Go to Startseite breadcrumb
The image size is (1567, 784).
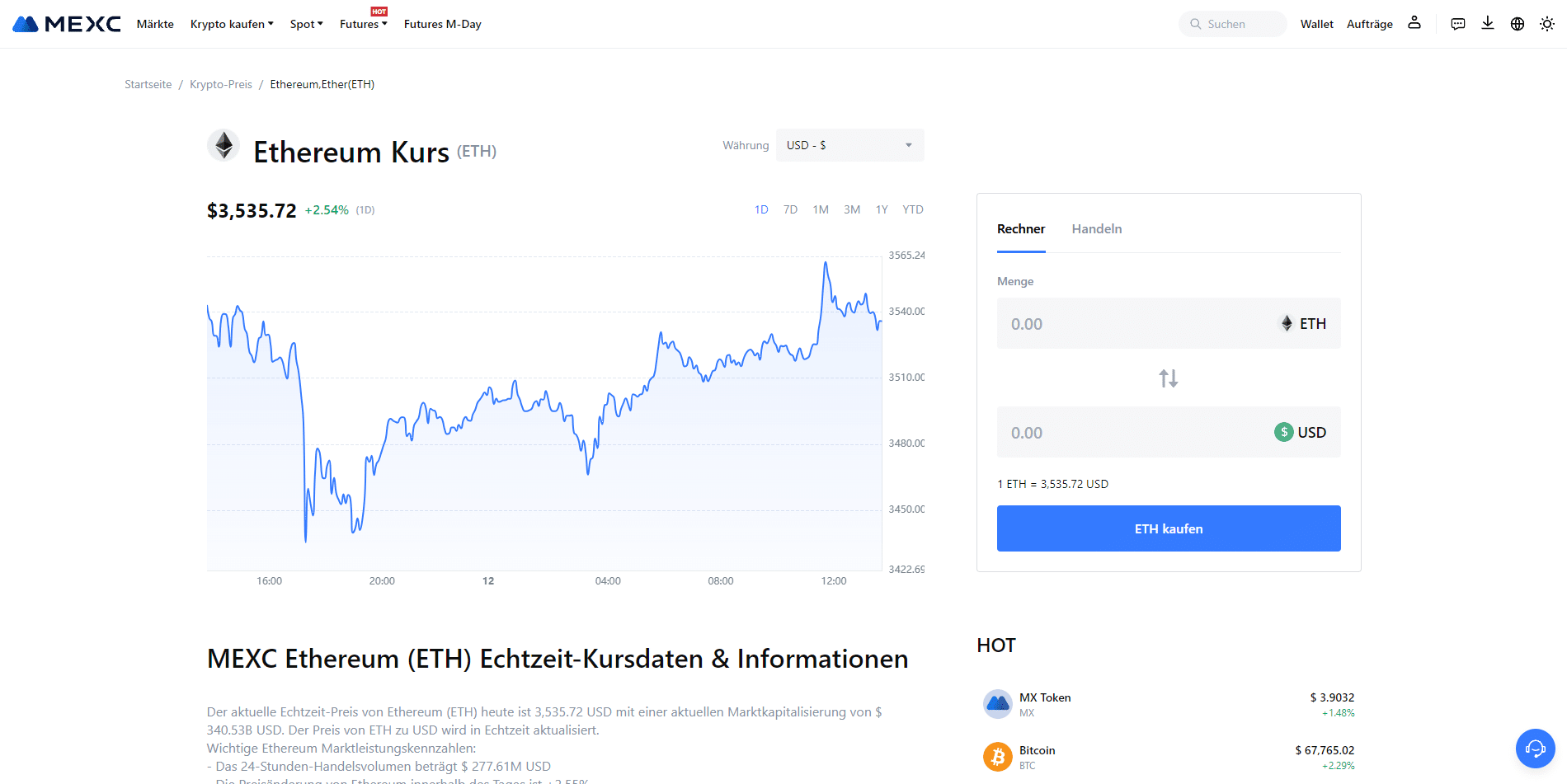[x=148, y=84]
